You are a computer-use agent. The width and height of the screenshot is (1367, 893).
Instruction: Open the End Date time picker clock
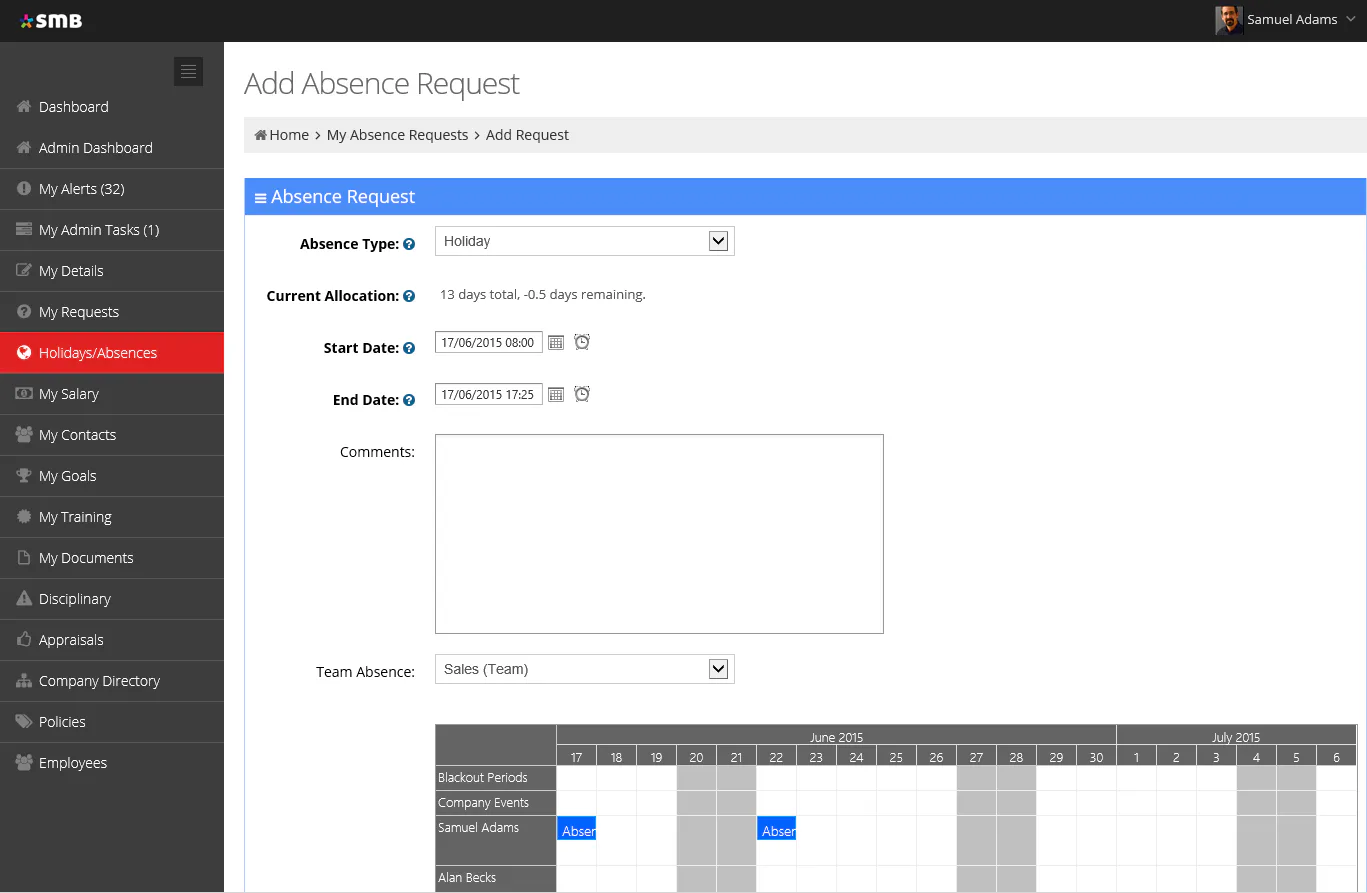pyautogui.click(x=582, y=394)
